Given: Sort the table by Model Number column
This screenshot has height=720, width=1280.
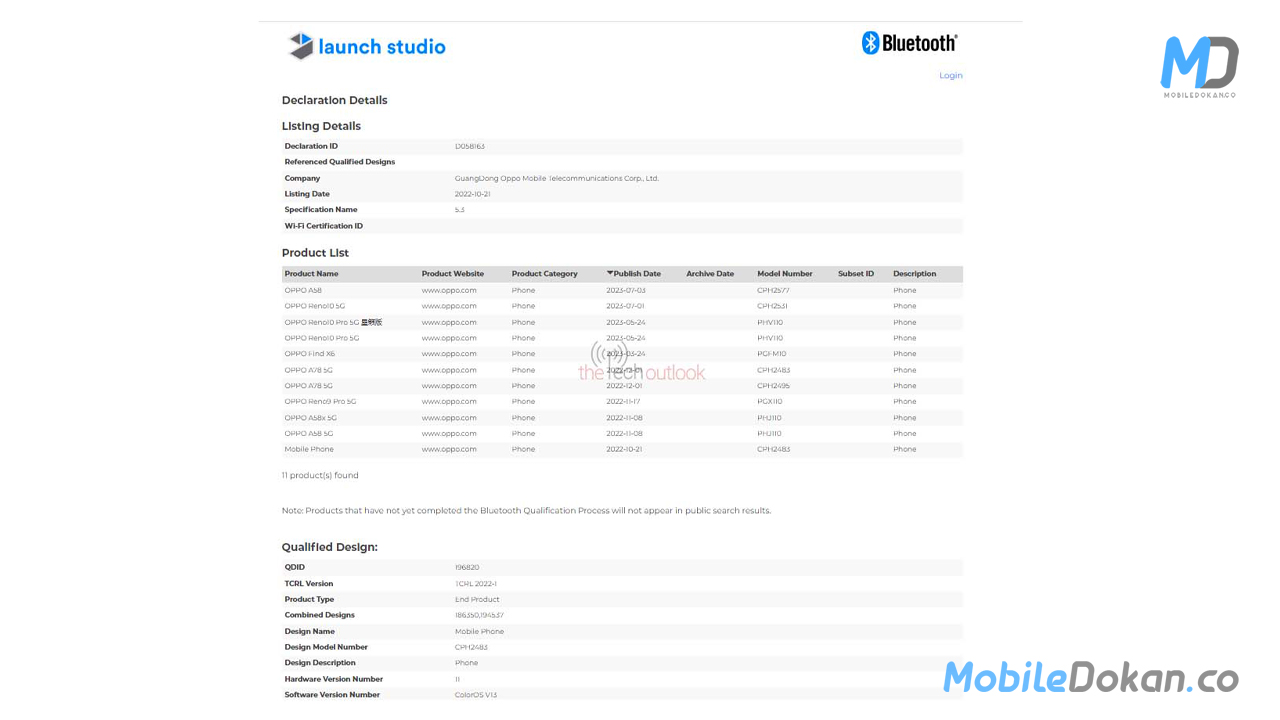Looking at the screenshot, I should [784, 274].
